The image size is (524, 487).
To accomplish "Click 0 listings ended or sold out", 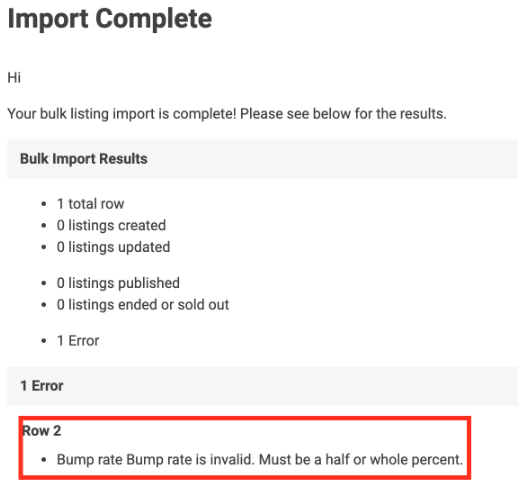I will tap(143, 305).
